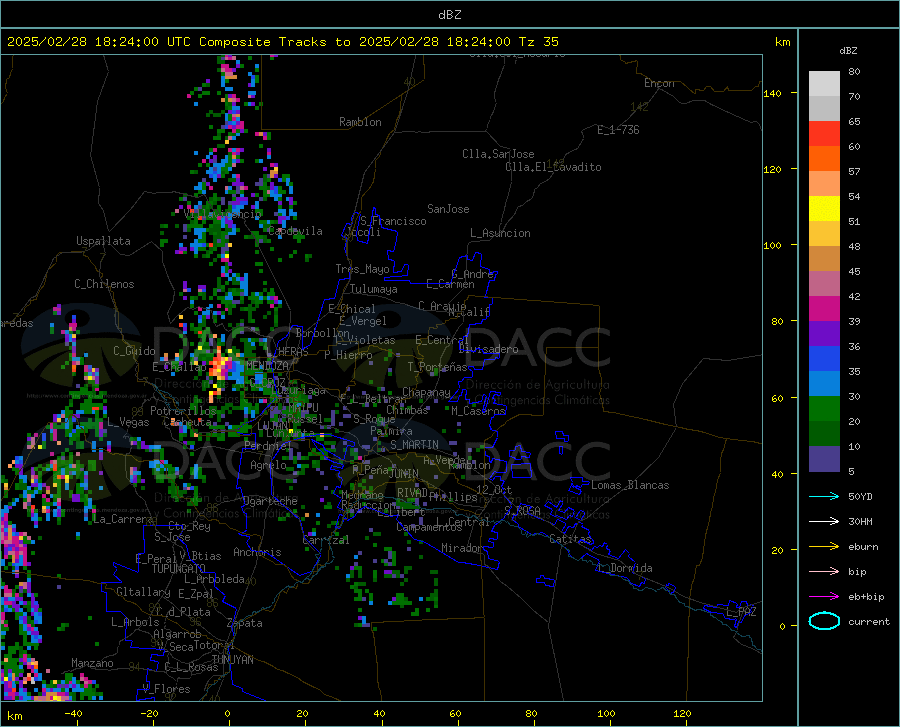Select the orange 60 dBZ color swatch

click(824, 159)
